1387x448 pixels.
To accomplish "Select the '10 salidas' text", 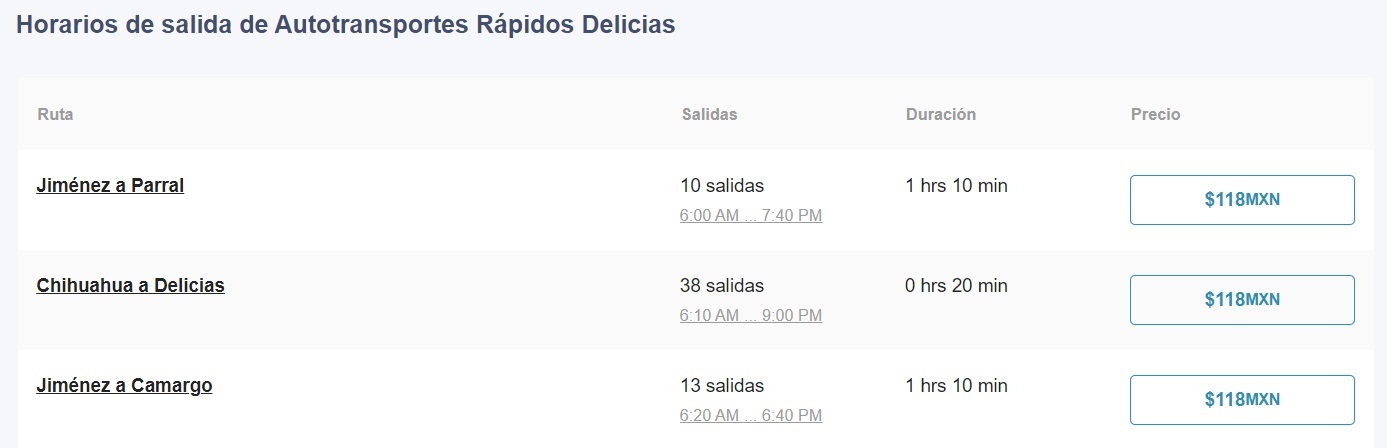I will click(x=722, y=185).
